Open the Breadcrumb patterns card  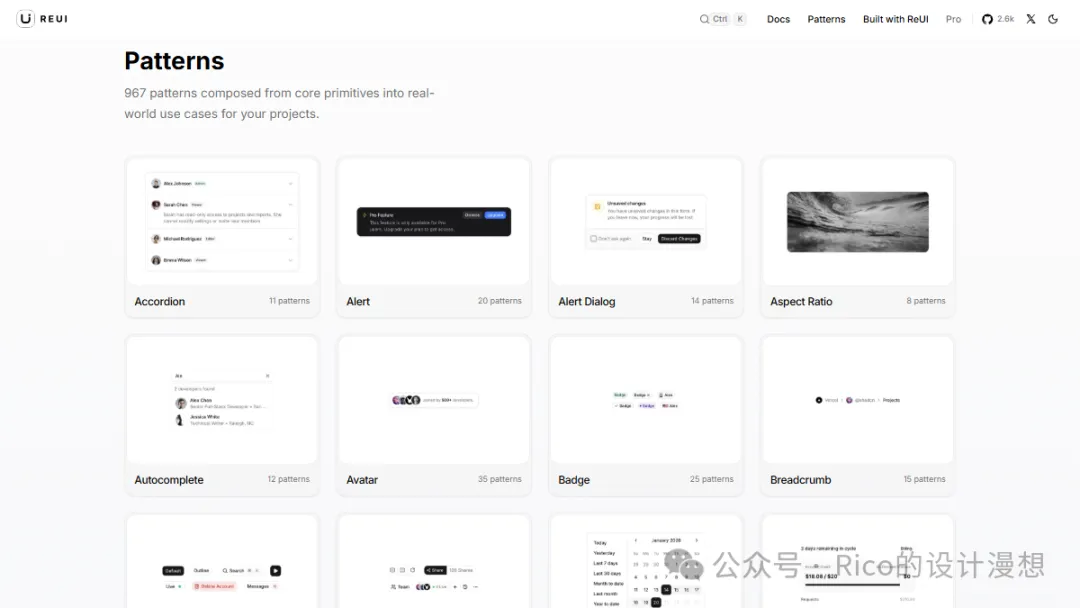[x=857, y=414]
